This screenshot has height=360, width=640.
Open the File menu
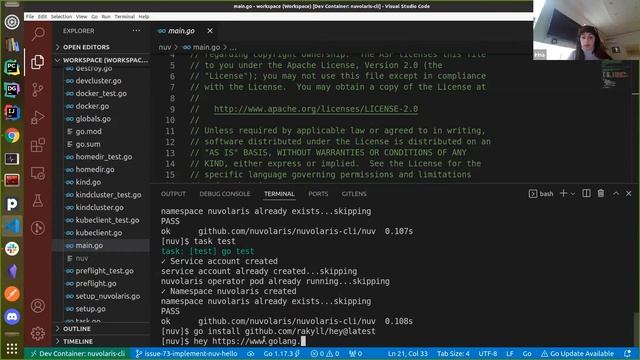30,17
